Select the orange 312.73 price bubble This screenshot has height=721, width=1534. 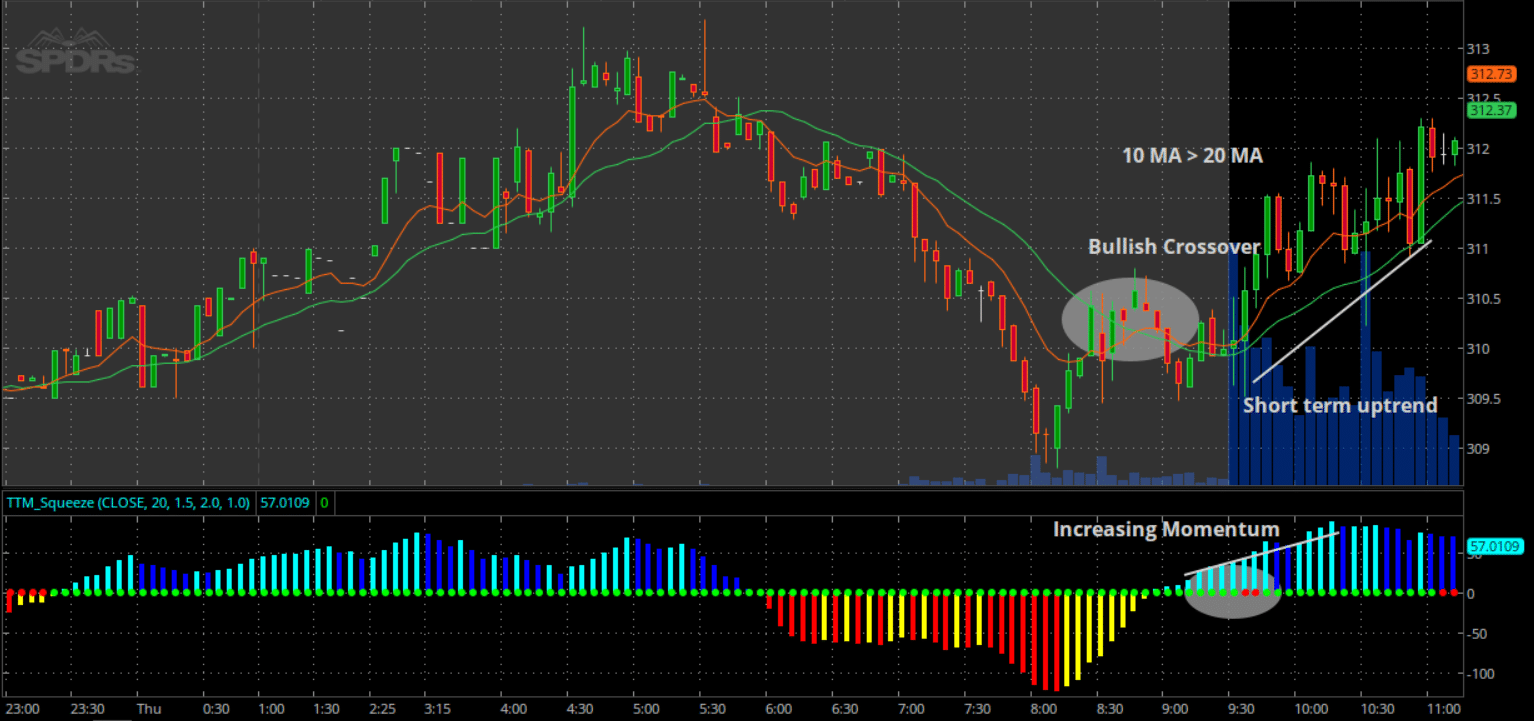tap(1490, 74)
